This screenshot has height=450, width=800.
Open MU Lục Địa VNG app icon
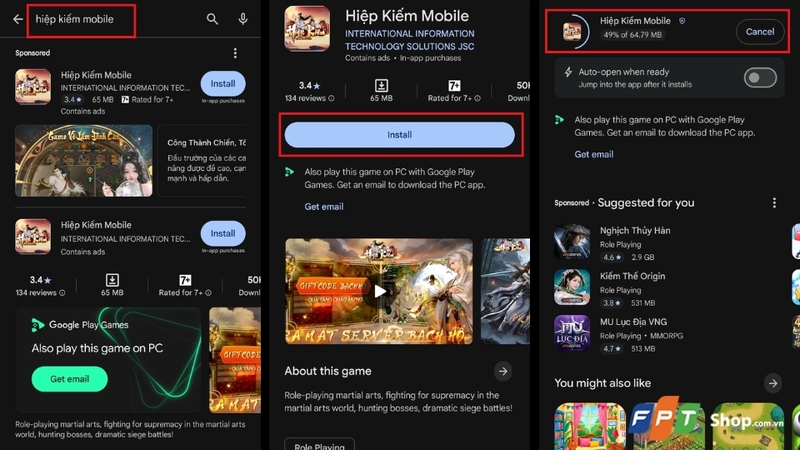click(572, 333)
